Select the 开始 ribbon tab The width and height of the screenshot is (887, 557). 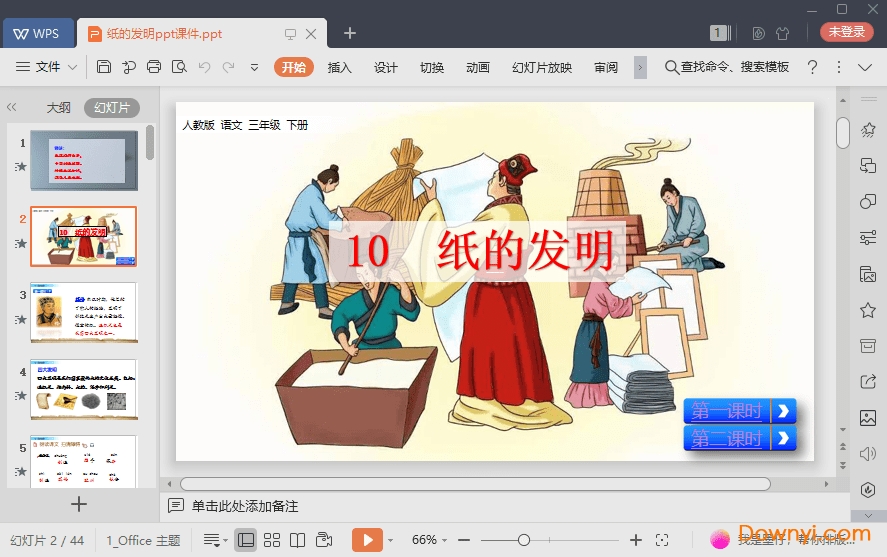[294, 67]
